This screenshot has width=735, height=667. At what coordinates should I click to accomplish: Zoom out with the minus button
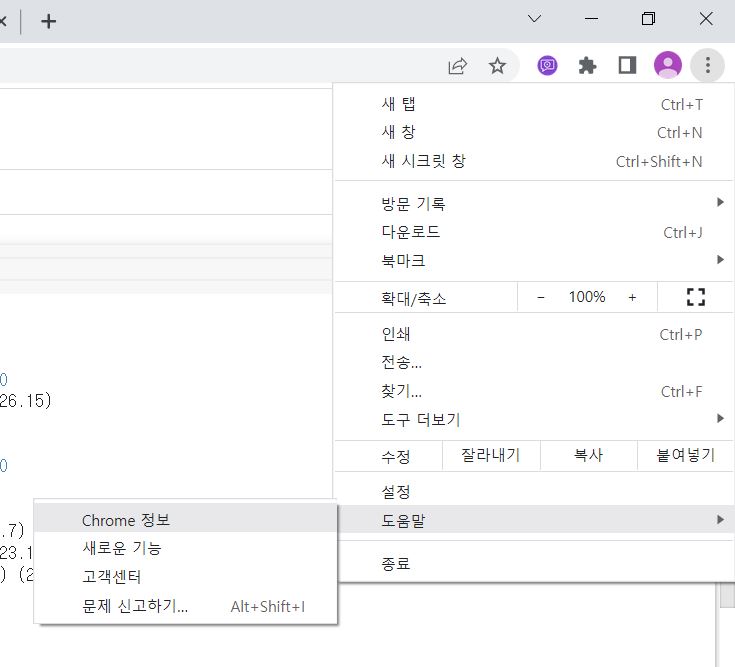[540, 297]
